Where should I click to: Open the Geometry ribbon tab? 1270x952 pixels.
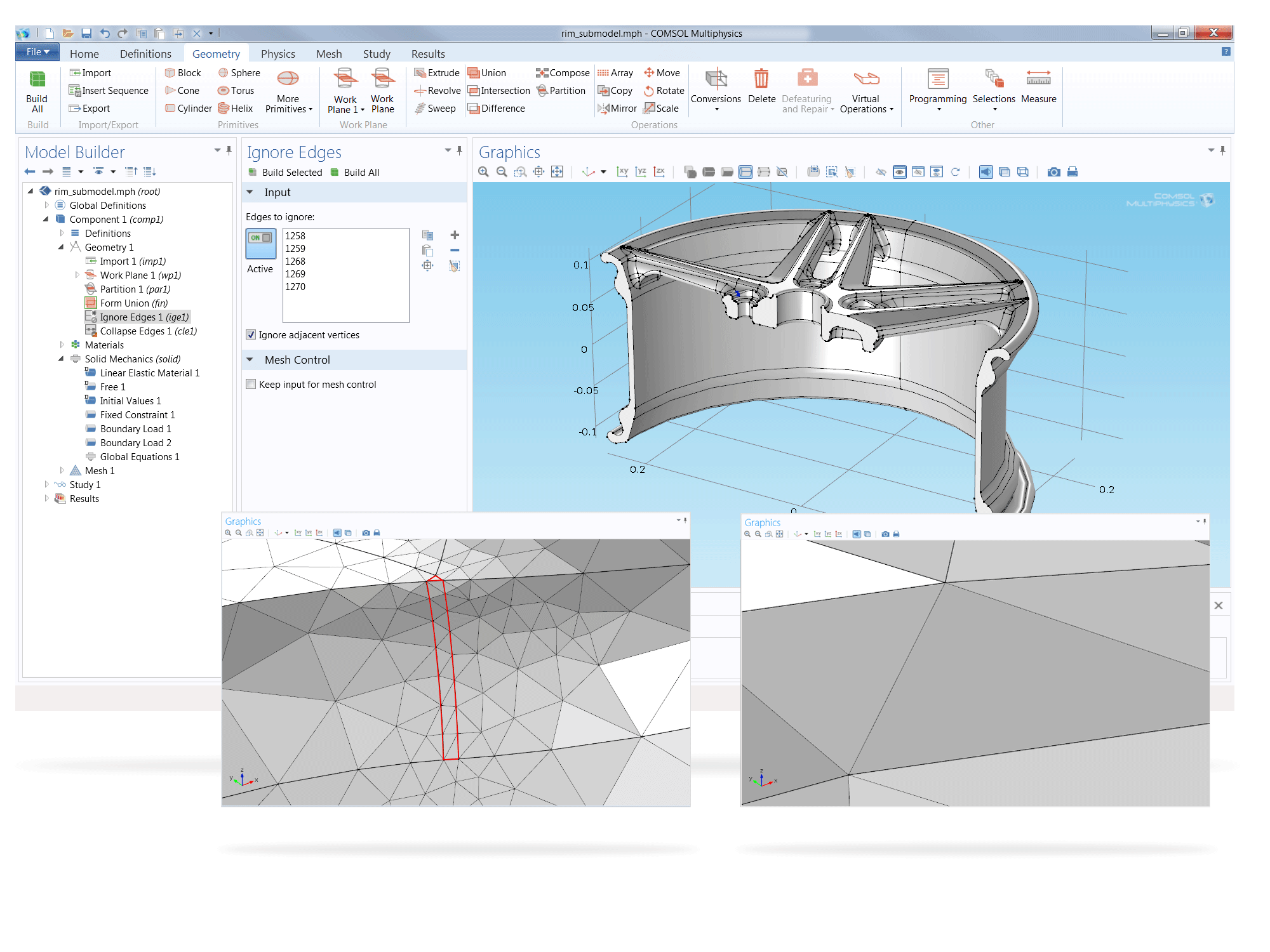(215, 53)
